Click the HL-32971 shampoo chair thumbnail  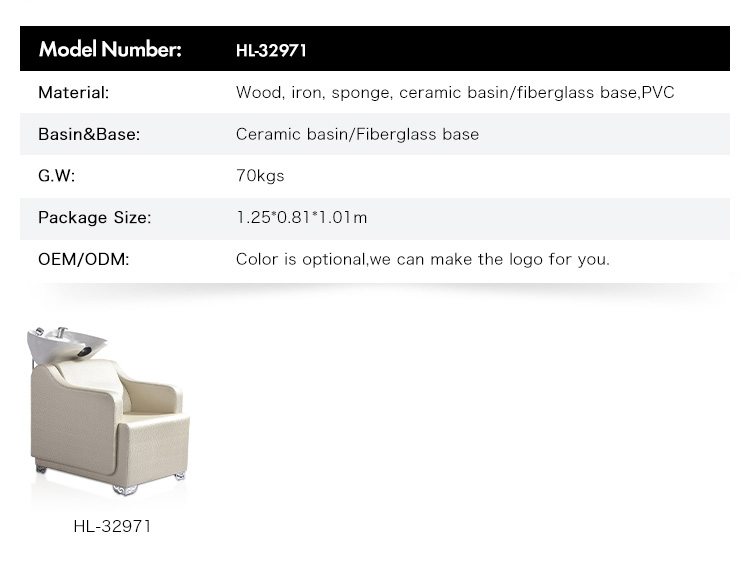(109, 411)
